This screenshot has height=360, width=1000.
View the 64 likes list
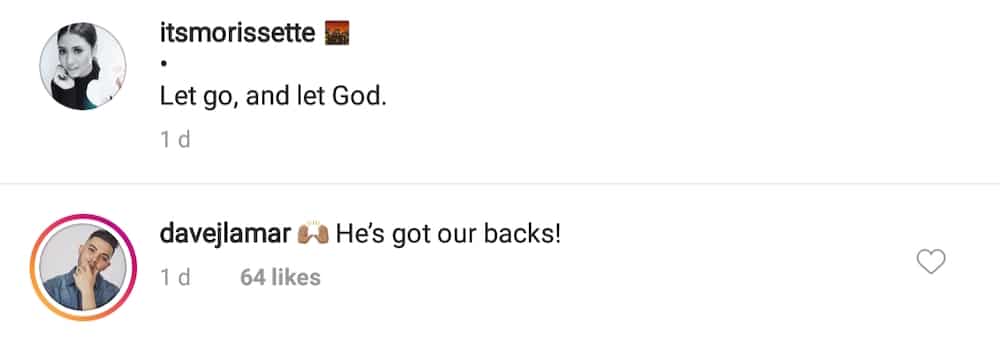pyautogui.click(x=280, y=278)
